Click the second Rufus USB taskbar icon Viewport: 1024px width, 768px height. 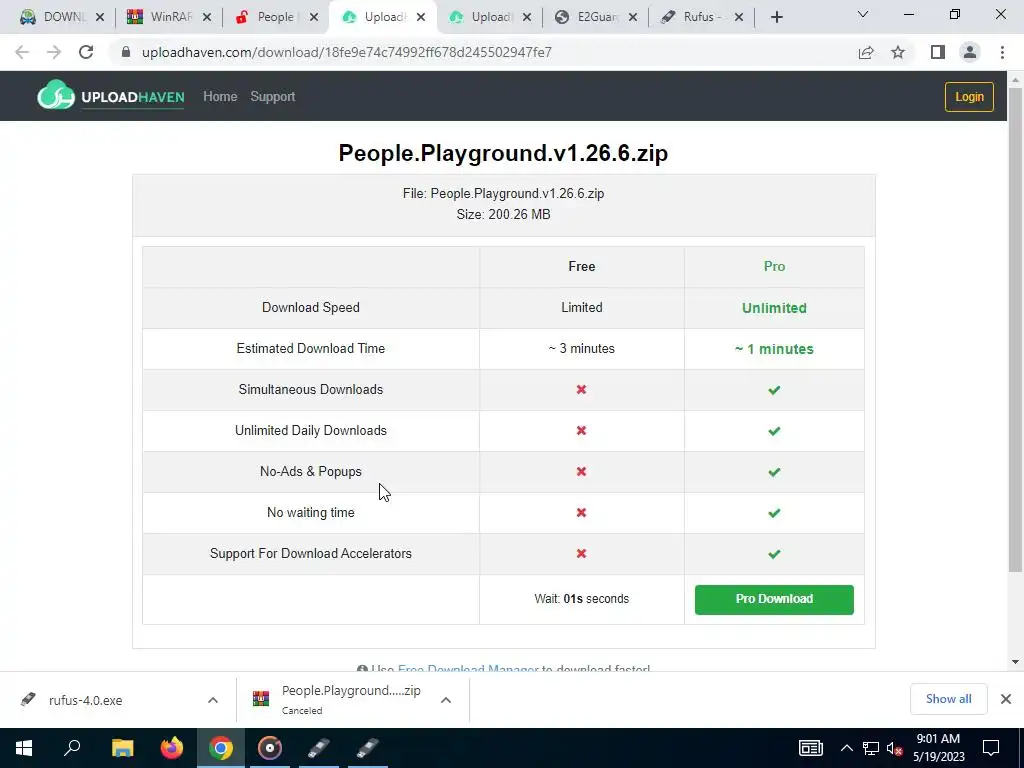368,748
